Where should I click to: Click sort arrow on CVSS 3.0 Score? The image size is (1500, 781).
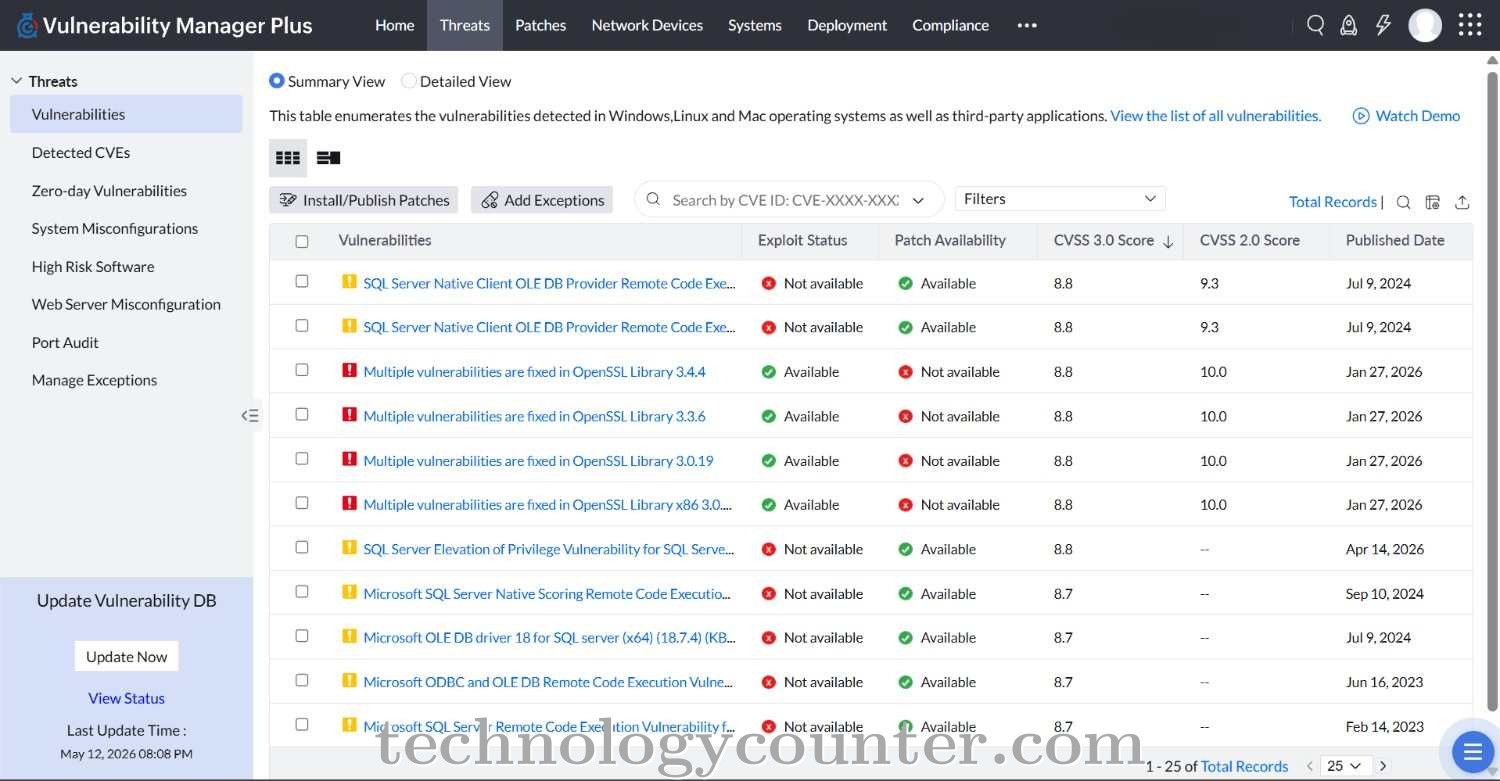point(1167,241)
